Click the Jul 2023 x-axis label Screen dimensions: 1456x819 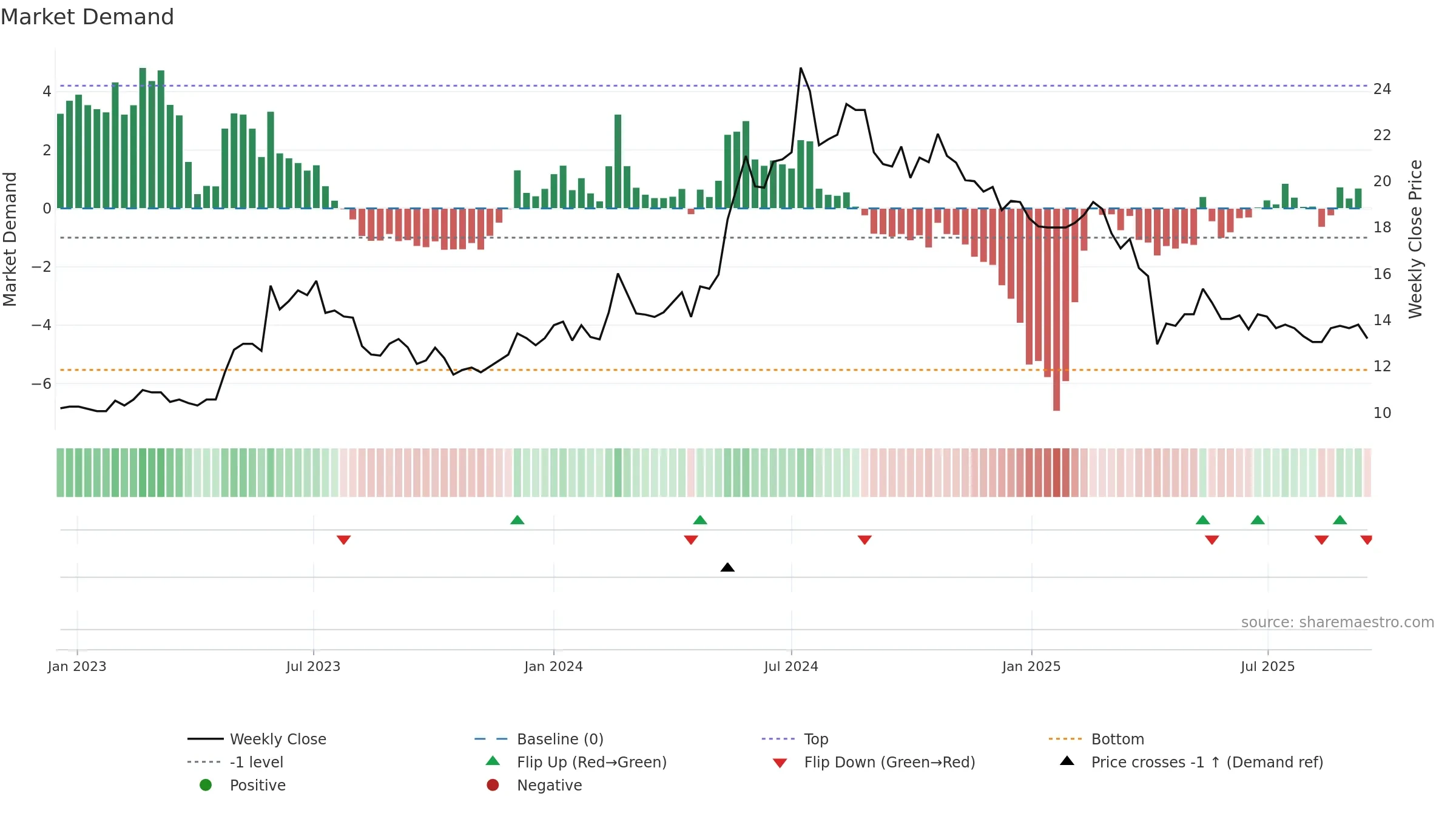tap(313, 667)
